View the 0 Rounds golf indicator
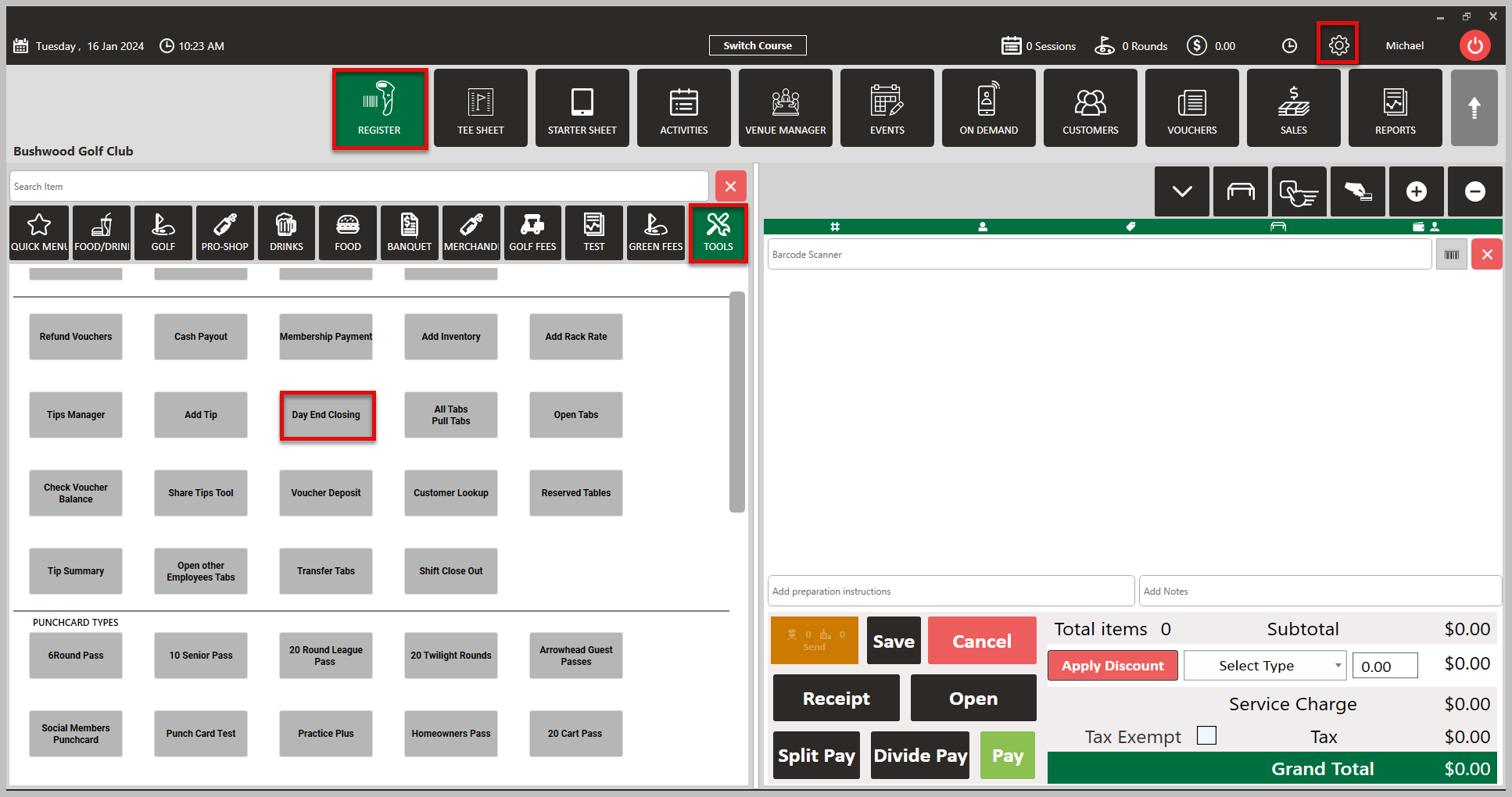The image size is (1512, 797). tap(1130, 46)
